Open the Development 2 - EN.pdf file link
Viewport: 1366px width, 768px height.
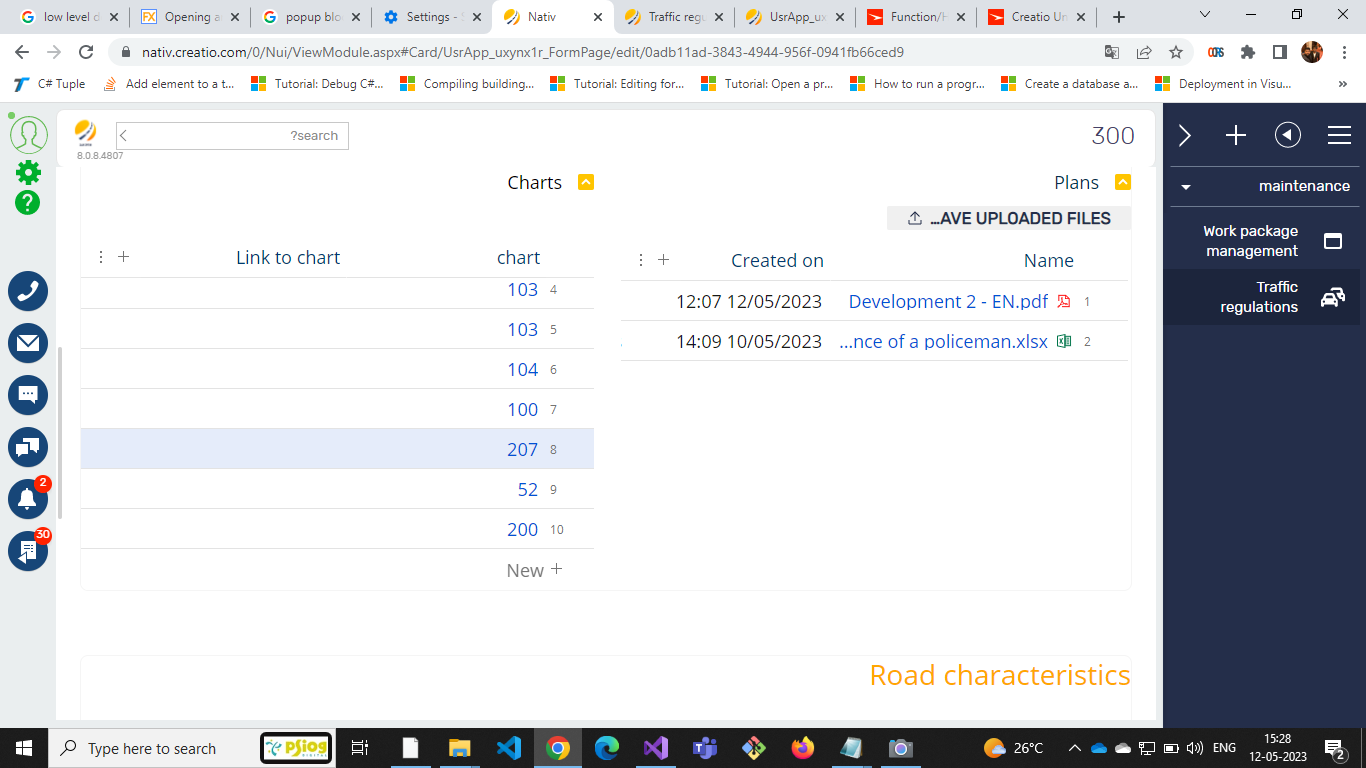[x=948, y=301]
